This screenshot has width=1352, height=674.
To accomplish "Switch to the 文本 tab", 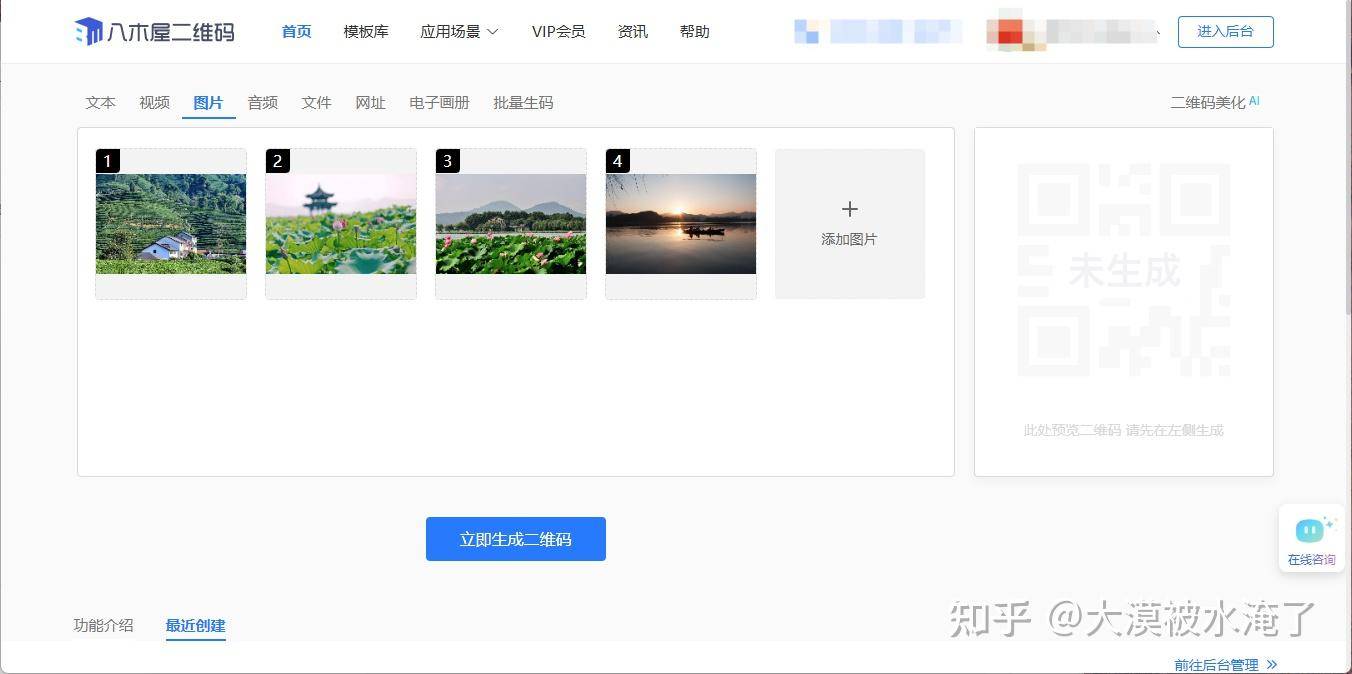I will (100, 103).
